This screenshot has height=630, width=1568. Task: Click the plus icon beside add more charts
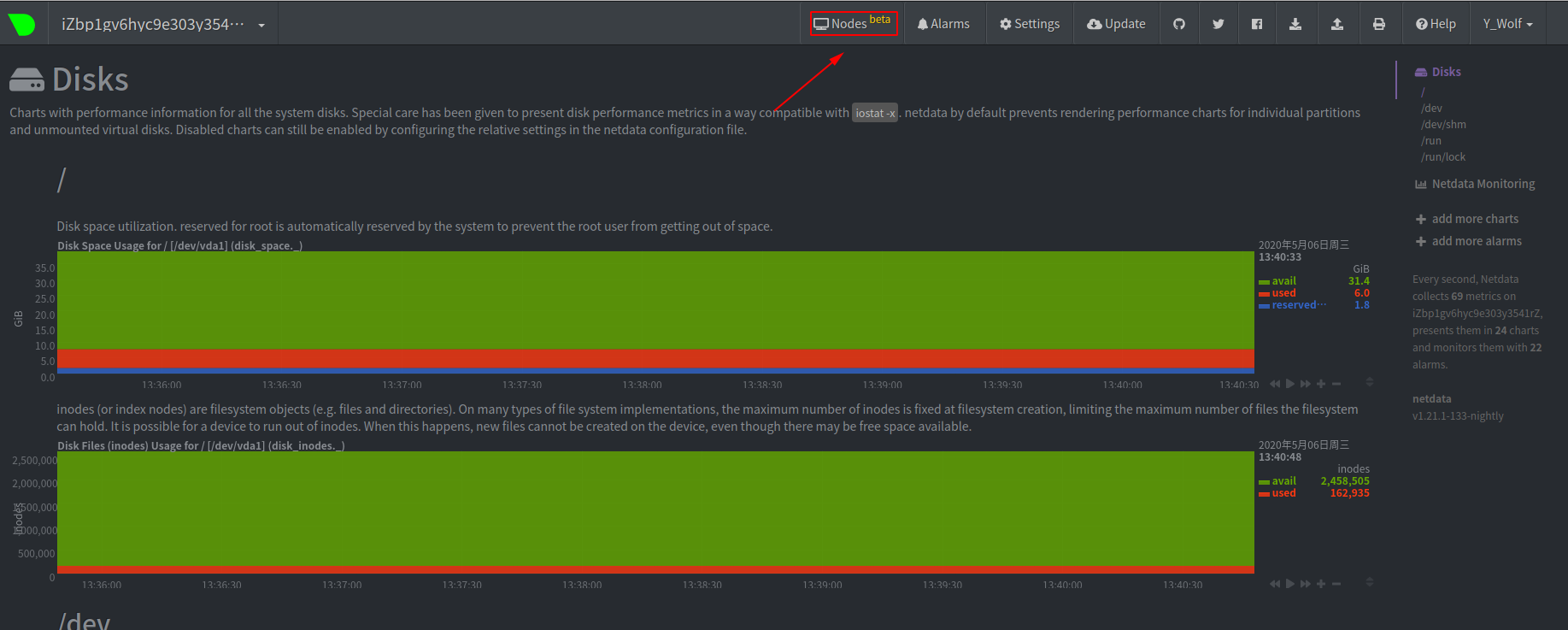tap(1421, 220)
